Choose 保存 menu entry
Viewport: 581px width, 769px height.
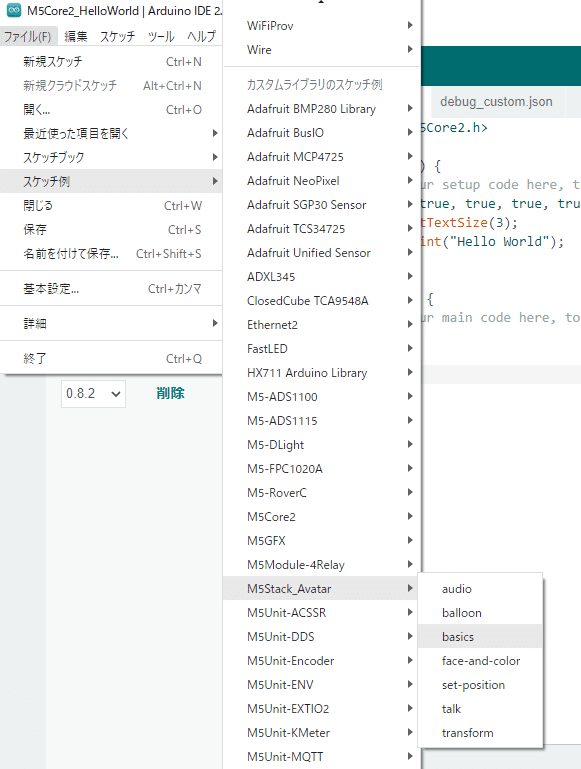pos(111,230)
